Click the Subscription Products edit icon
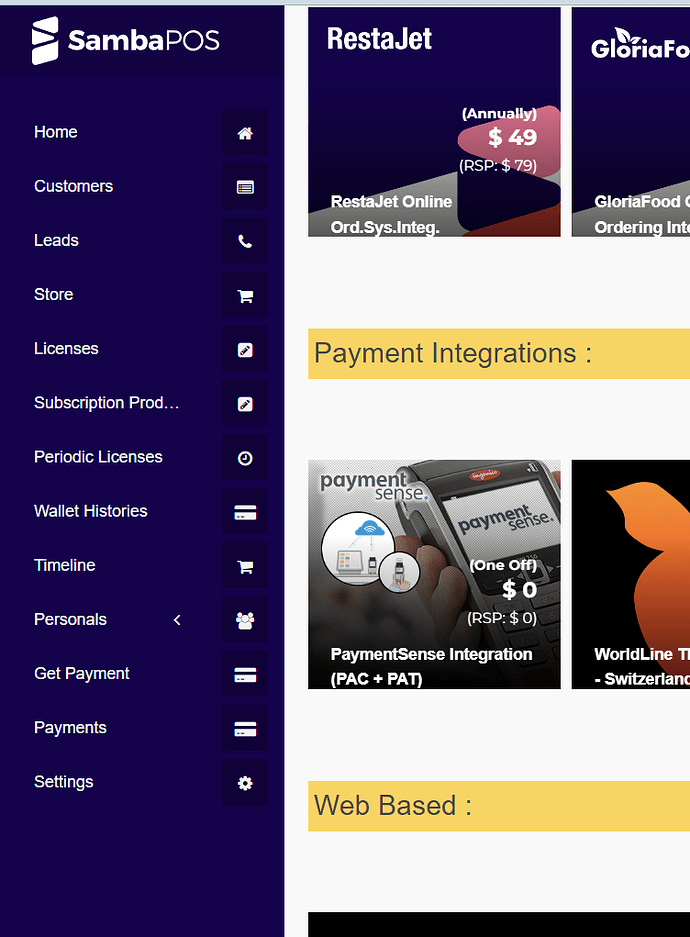The image size is (690, 937). point(245,404)
